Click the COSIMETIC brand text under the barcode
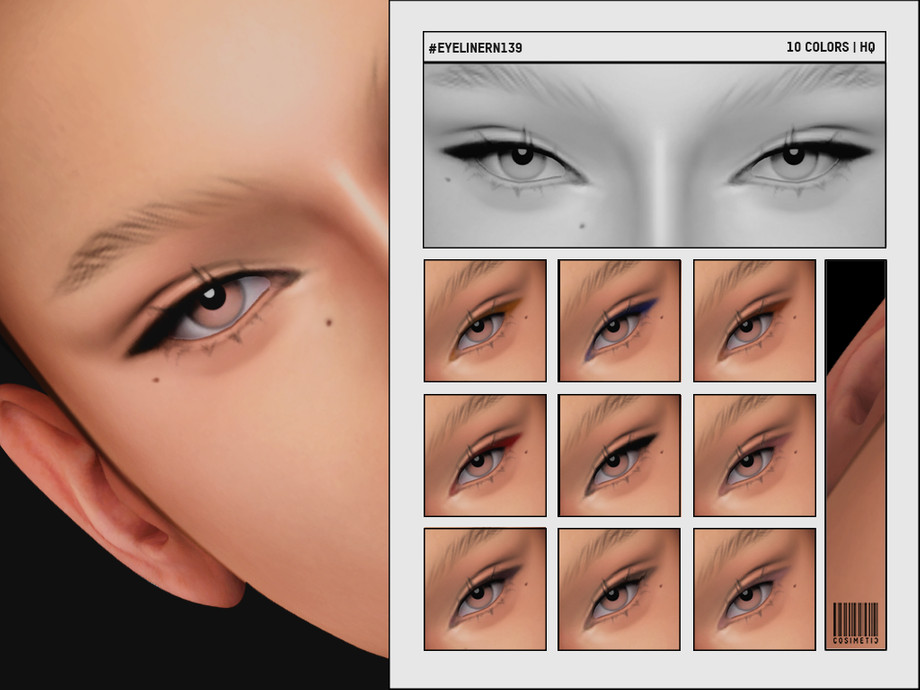920x690 pixels. 855,640
